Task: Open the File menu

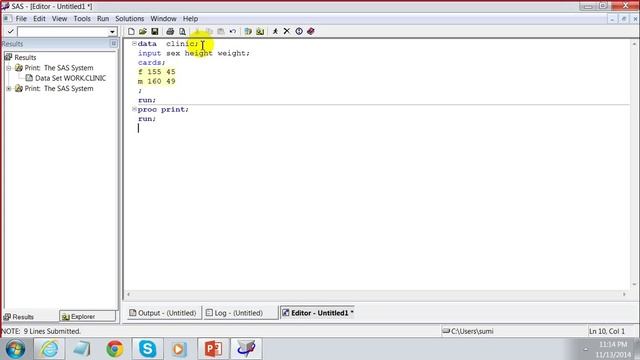Action: click(21, 19)
